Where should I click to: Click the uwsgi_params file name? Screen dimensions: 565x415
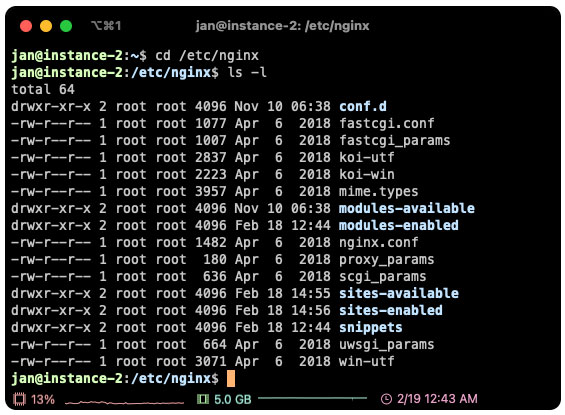coord(387,345)
